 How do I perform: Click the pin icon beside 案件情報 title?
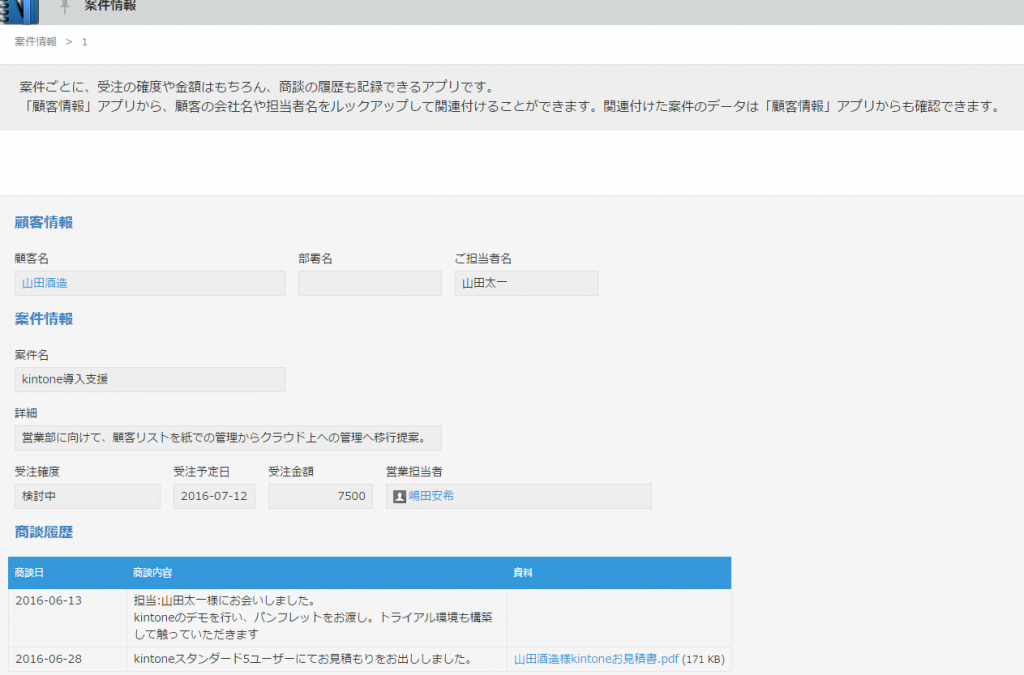(x=64, y=7)
